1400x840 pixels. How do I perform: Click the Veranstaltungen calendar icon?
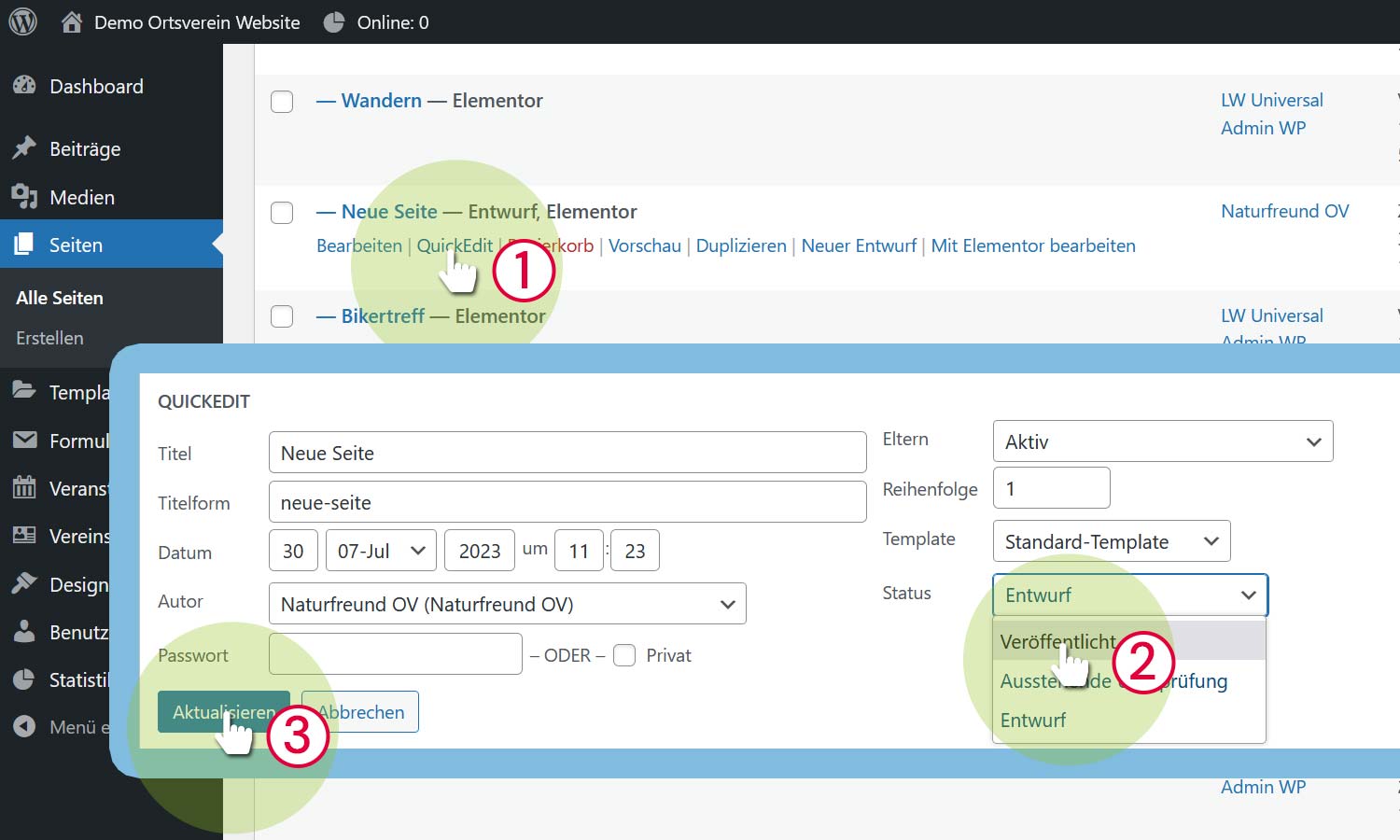pyautogui.click(x=24, y=487)
